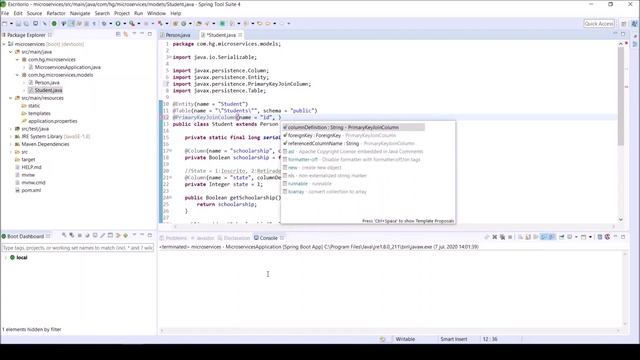Click Remove All Terminated Launches in Console
This screenshot has height=360, width=640.
[502, 237]
